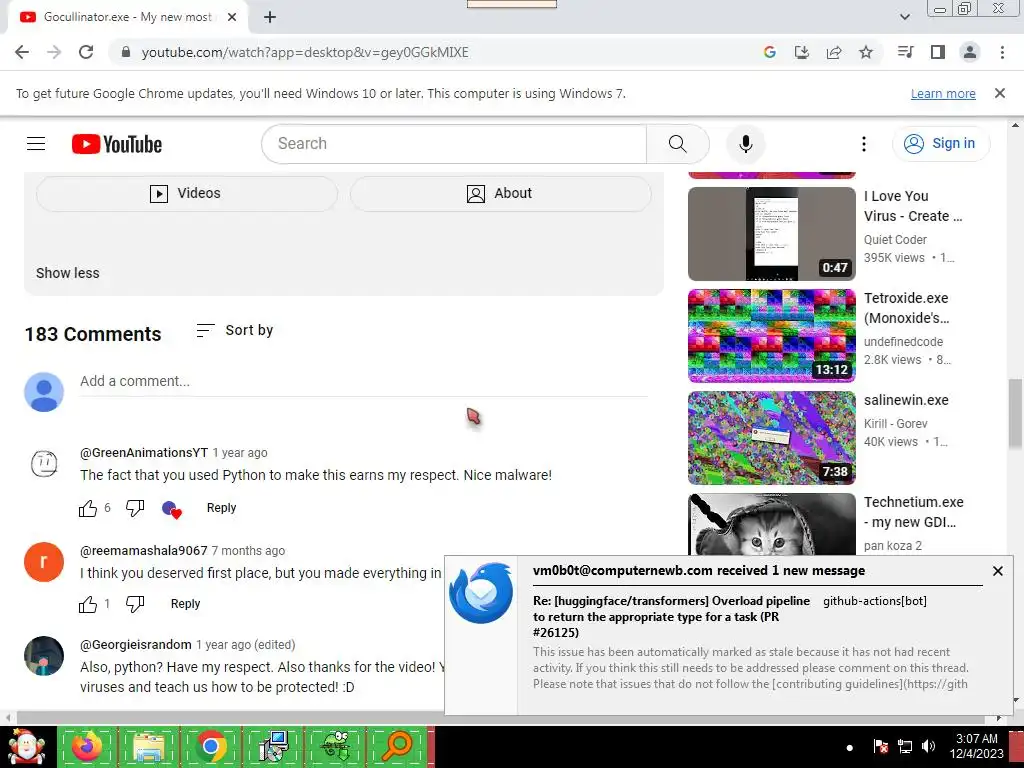Open I Love You Virus video thumbnail

coord(771,234)
